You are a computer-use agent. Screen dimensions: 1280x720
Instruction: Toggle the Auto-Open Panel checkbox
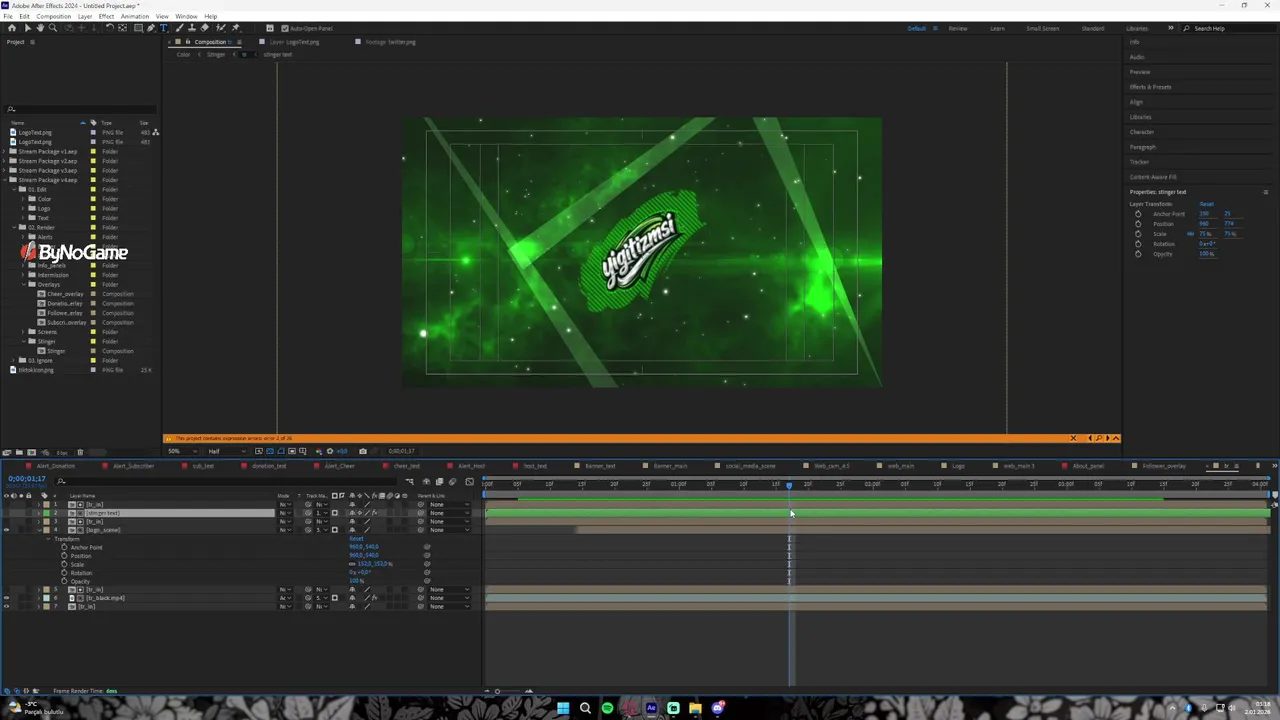pyautogui.click(x=285, y=28)
